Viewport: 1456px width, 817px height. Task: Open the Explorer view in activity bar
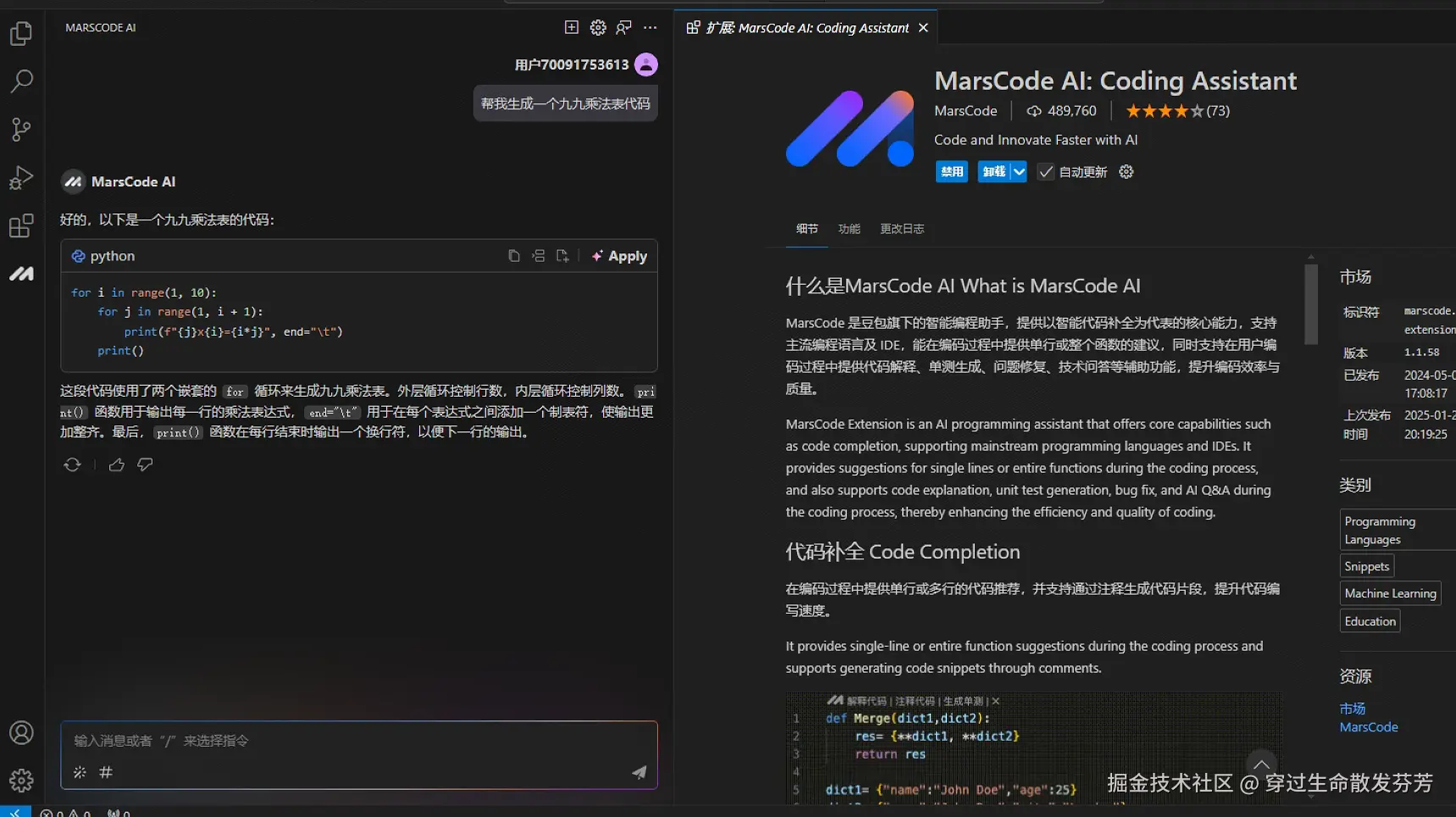(21, 34)
